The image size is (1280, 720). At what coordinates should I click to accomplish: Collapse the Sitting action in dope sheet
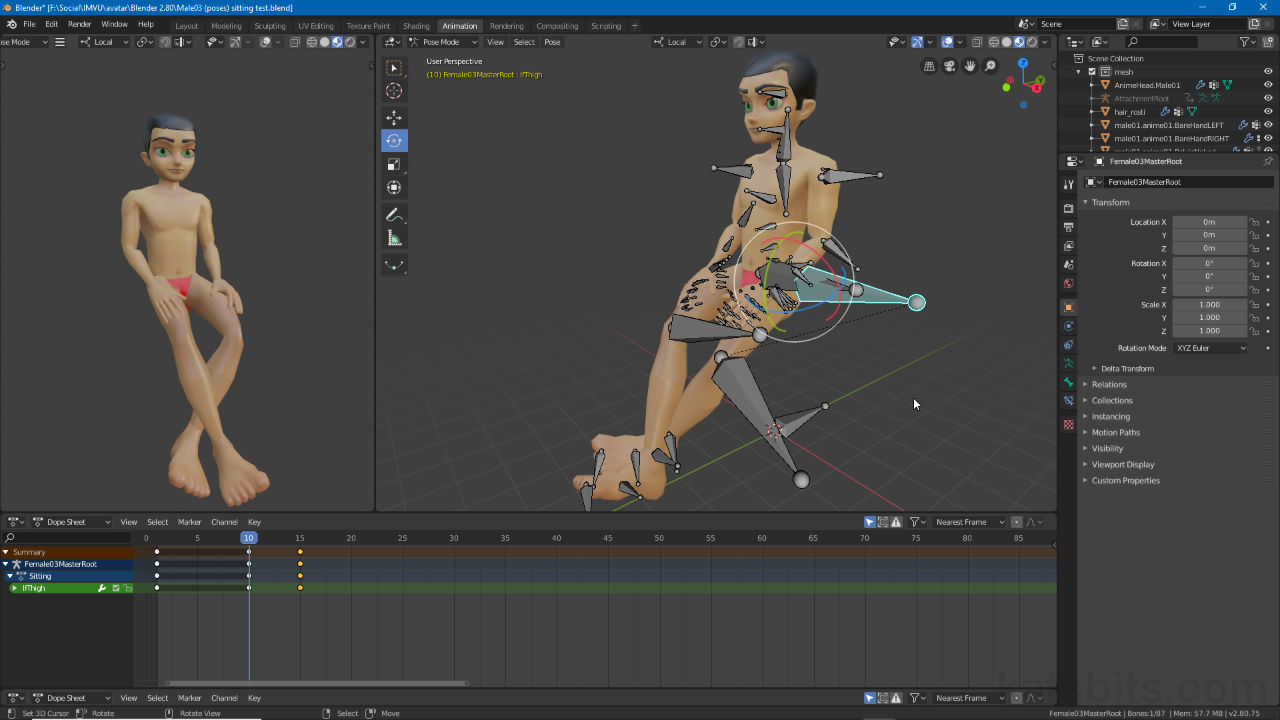(x=10, y=576)
